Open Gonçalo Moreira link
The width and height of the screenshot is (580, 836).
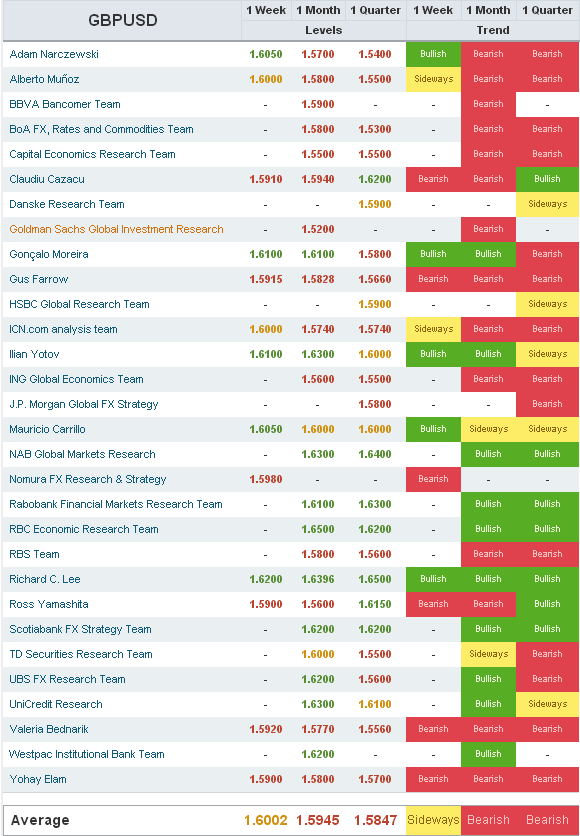click(x=49, y=255)
